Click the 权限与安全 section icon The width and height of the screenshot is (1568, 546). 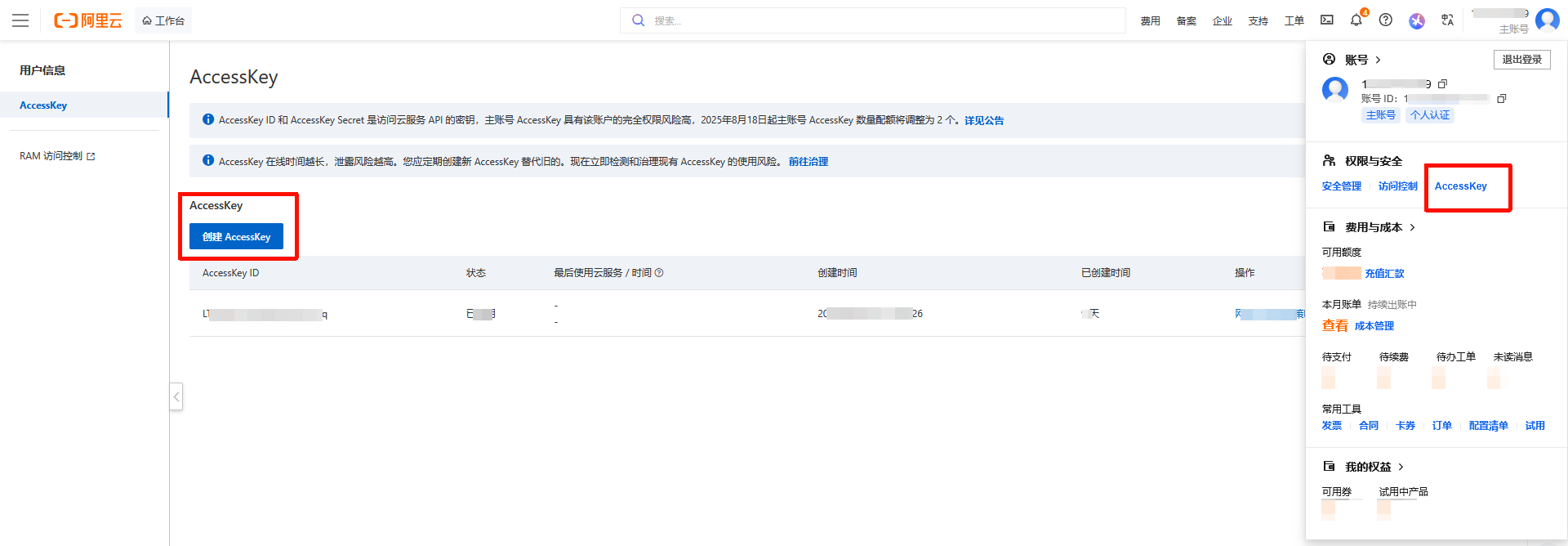coord(1329,160)
